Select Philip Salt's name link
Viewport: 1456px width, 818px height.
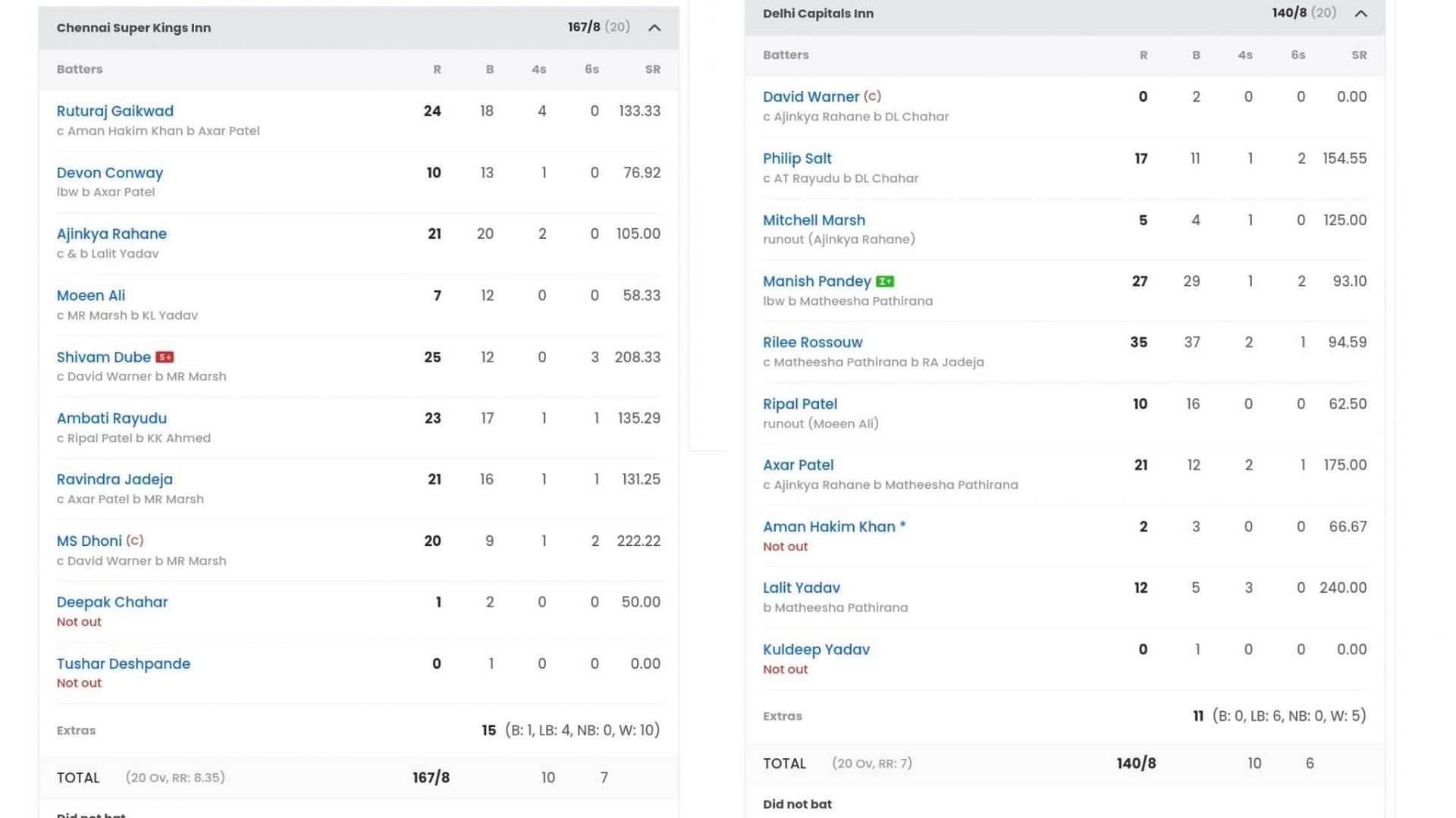coord(797,158)
